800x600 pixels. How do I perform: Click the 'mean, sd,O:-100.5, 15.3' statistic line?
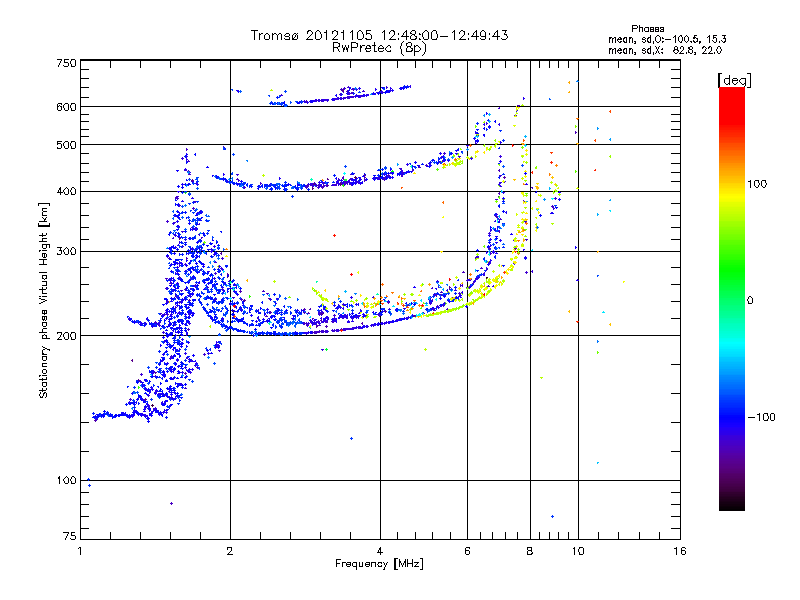tap(667, 39)
